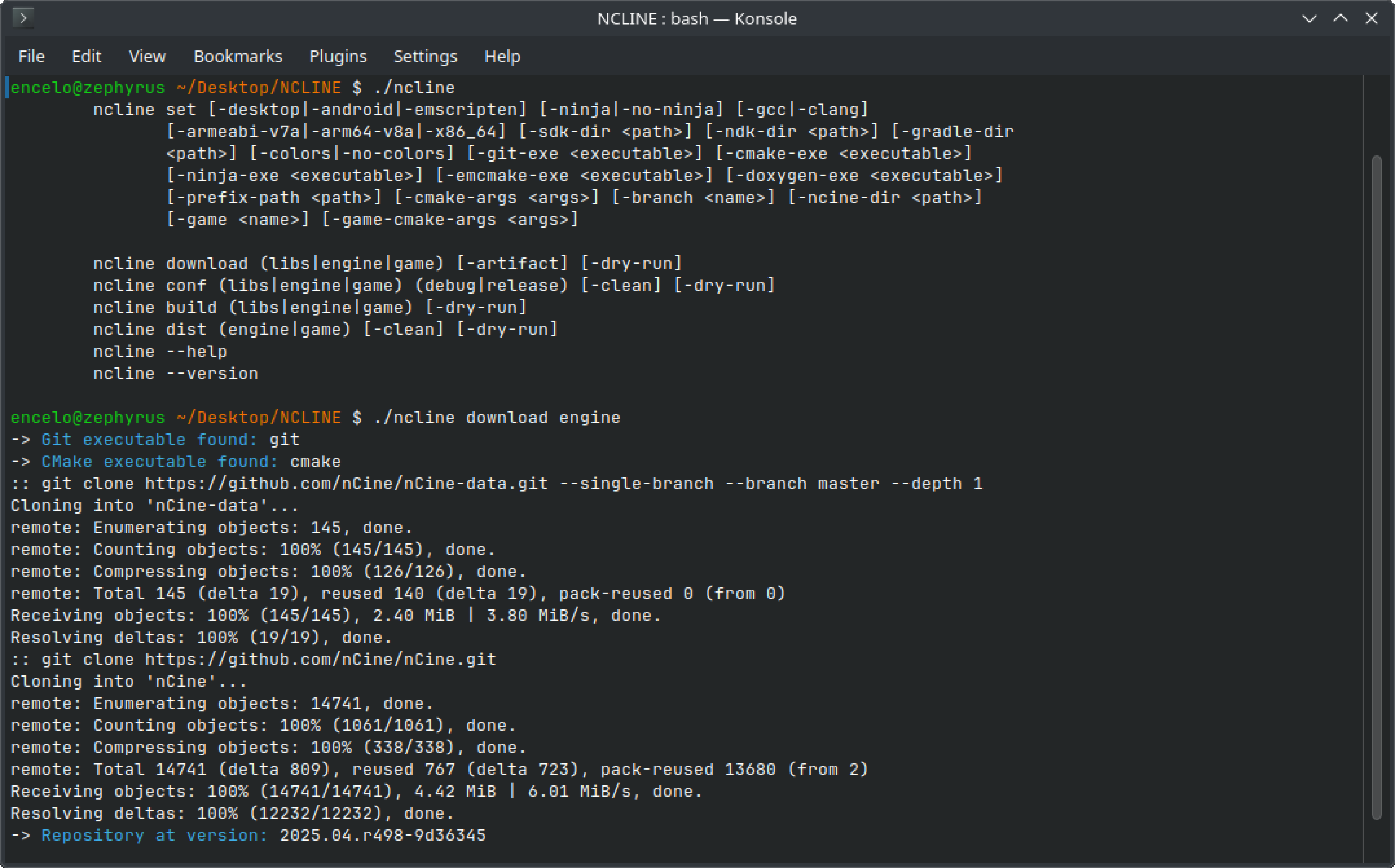Click the './ncline download engine' command text
The height and width of the screenshot is (868, 1395).
click(497, 418)
